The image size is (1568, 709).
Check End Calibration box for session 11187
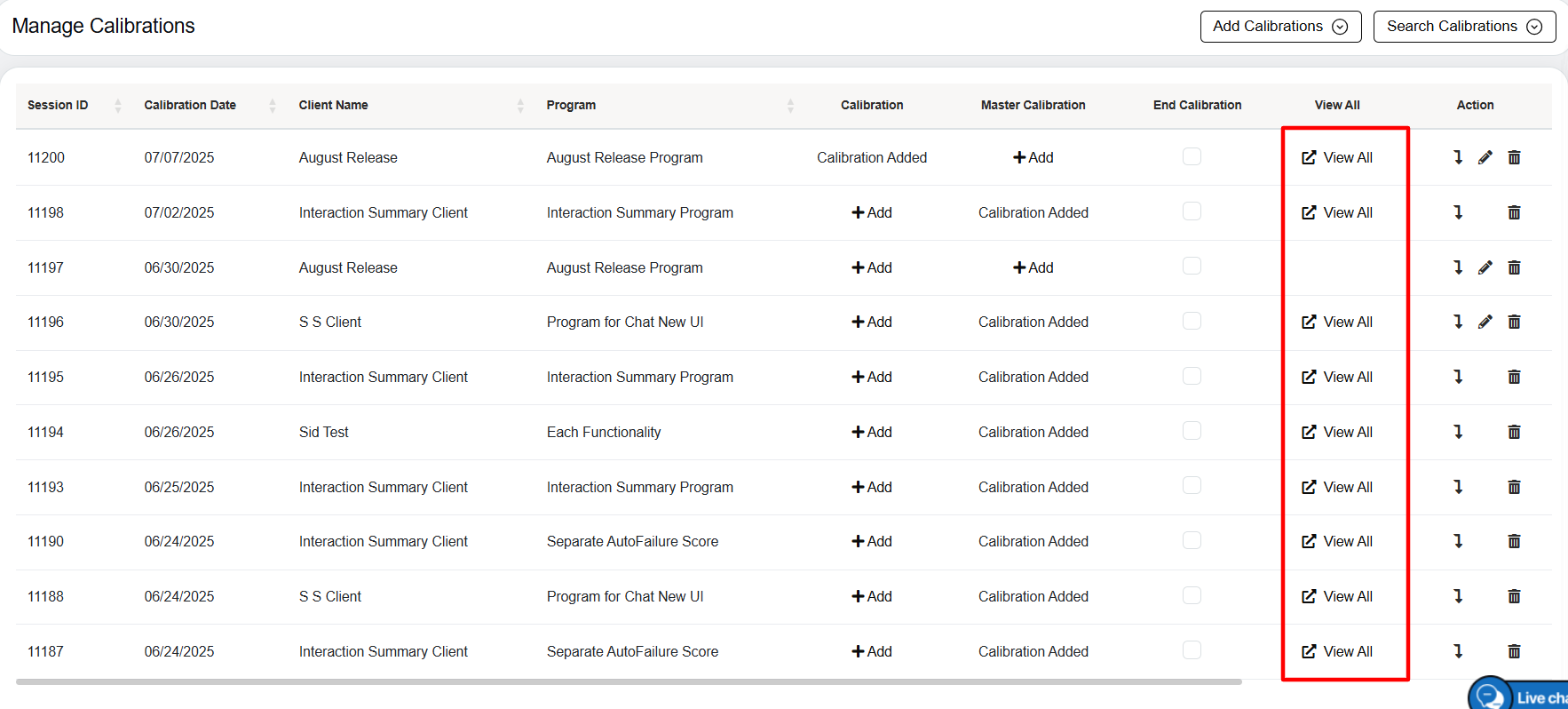pyautogui.click(x=1192, y=650)
